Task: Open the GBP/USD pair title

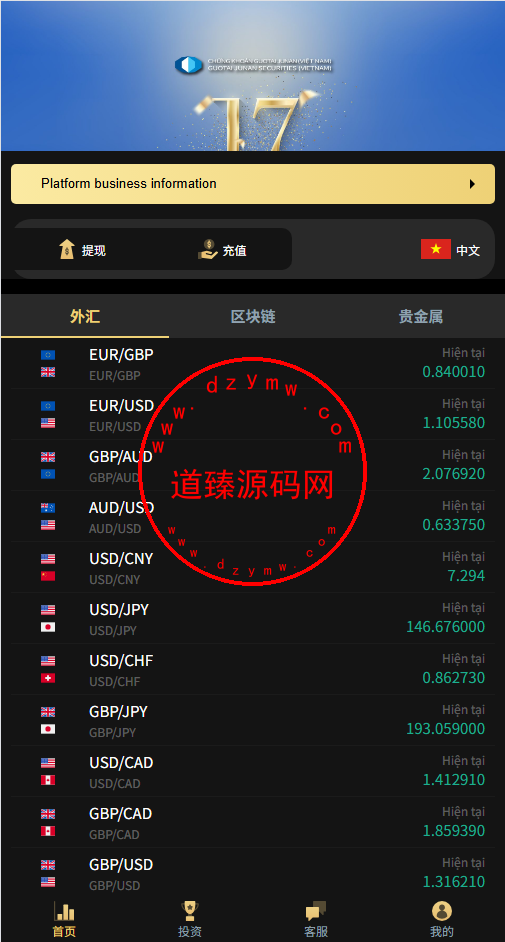Action: 121,866
